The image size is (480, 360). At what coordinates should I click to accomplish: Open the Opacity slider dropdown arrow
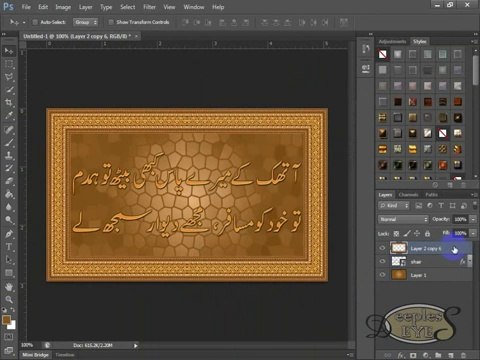tap(473, 219)
